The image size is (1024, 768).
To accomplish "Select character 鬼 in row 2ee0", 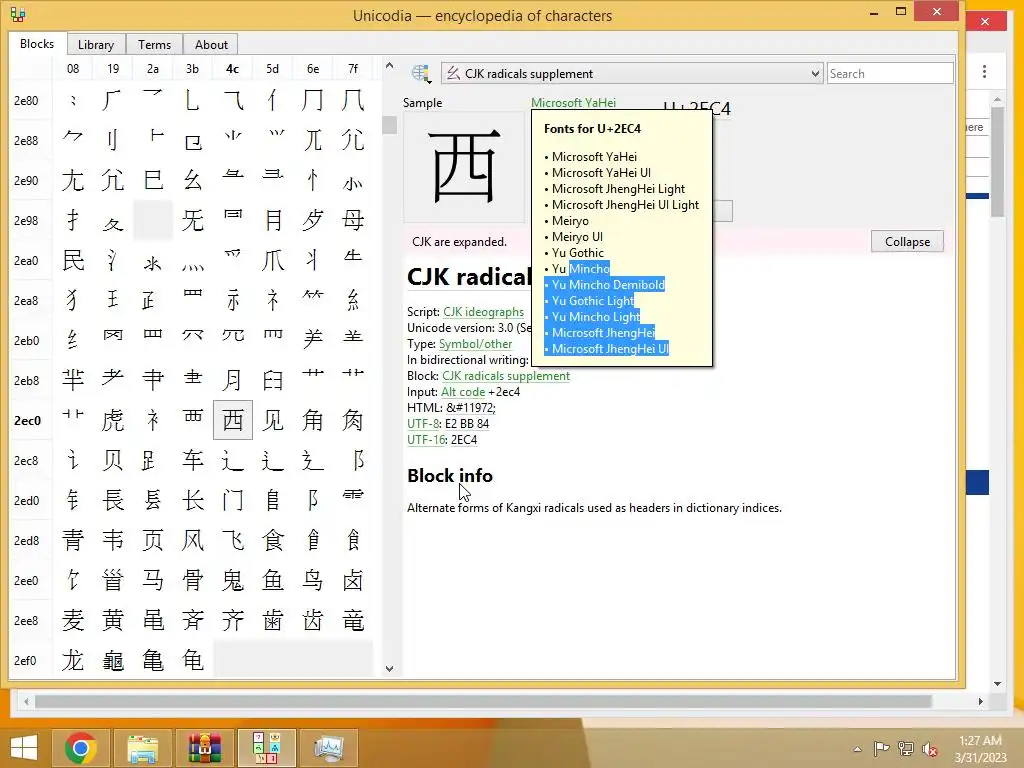I will (x=232, y=580).
